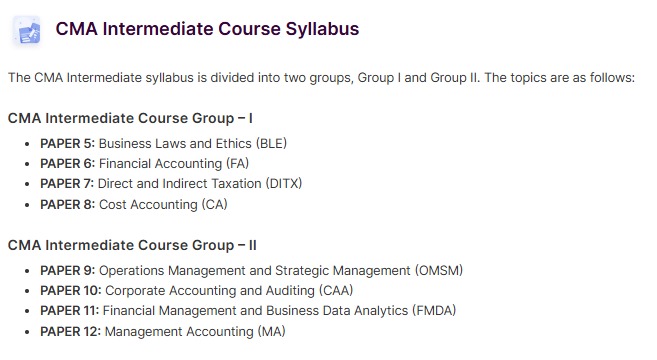This screenshot has width=657, height=360.
Task: Click the (OMSM) abbreviation text
Action: coord(439,270)
